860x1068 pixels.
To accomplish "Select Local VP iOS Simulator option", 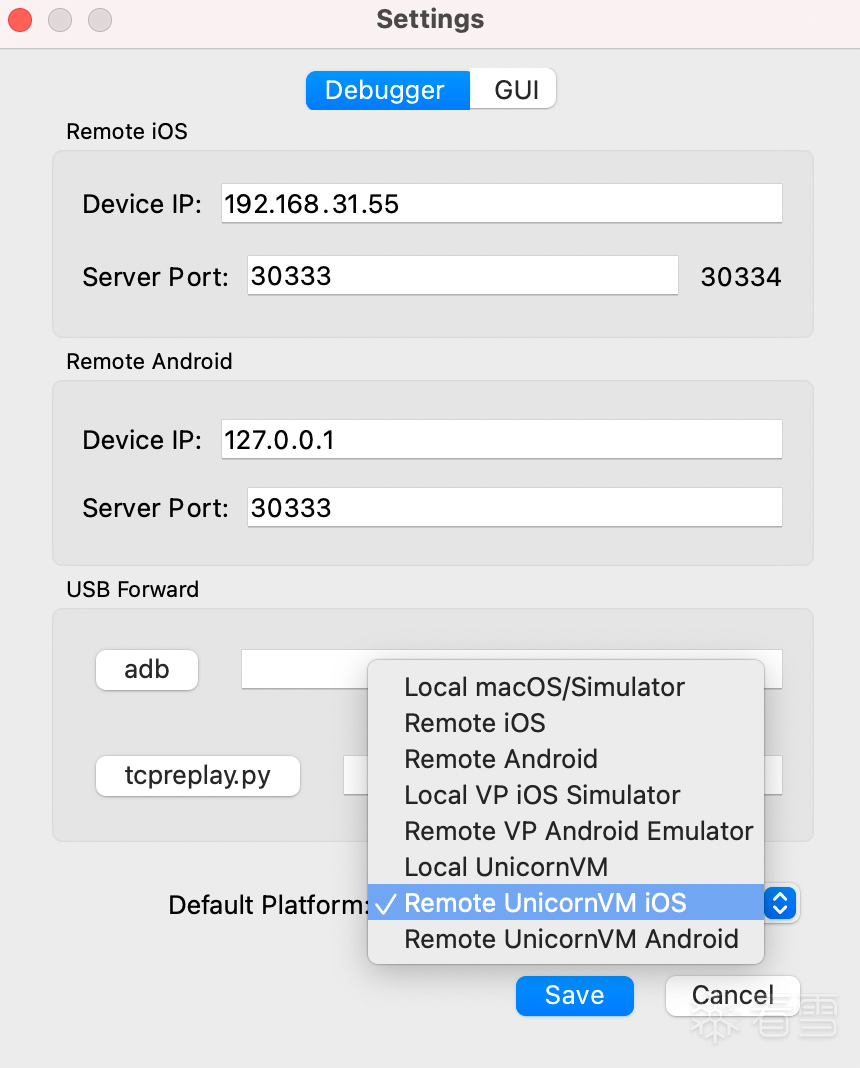I will point(542,796).
